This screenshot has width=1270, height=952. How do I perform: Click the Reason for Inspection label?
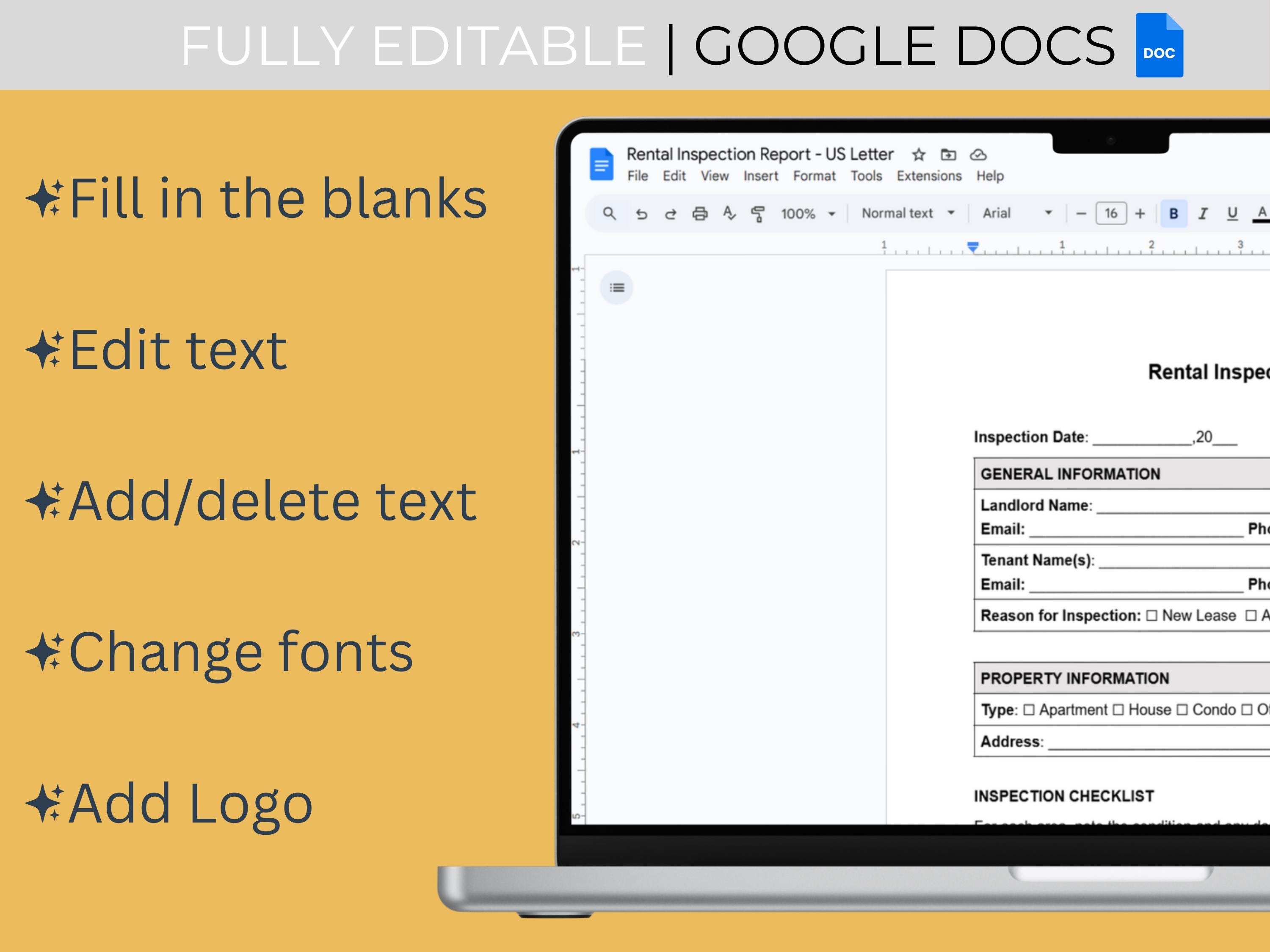[x=1060, y=616]
